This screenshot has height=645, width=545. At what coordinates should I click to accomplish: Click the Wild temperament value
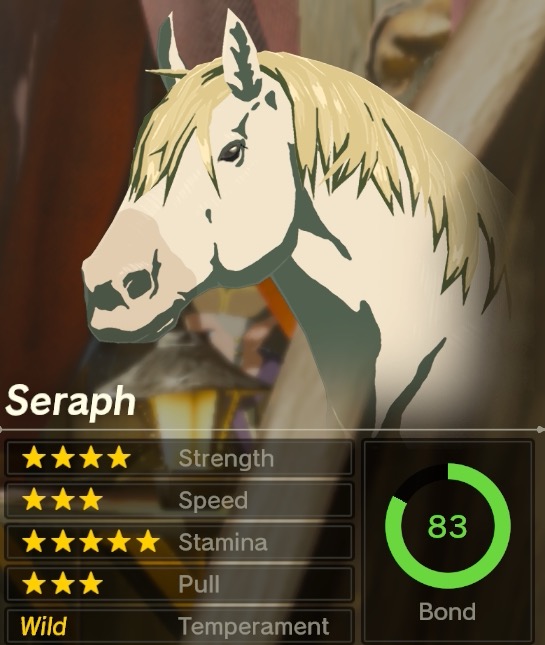pyautogui.click(x=43, y=626)
